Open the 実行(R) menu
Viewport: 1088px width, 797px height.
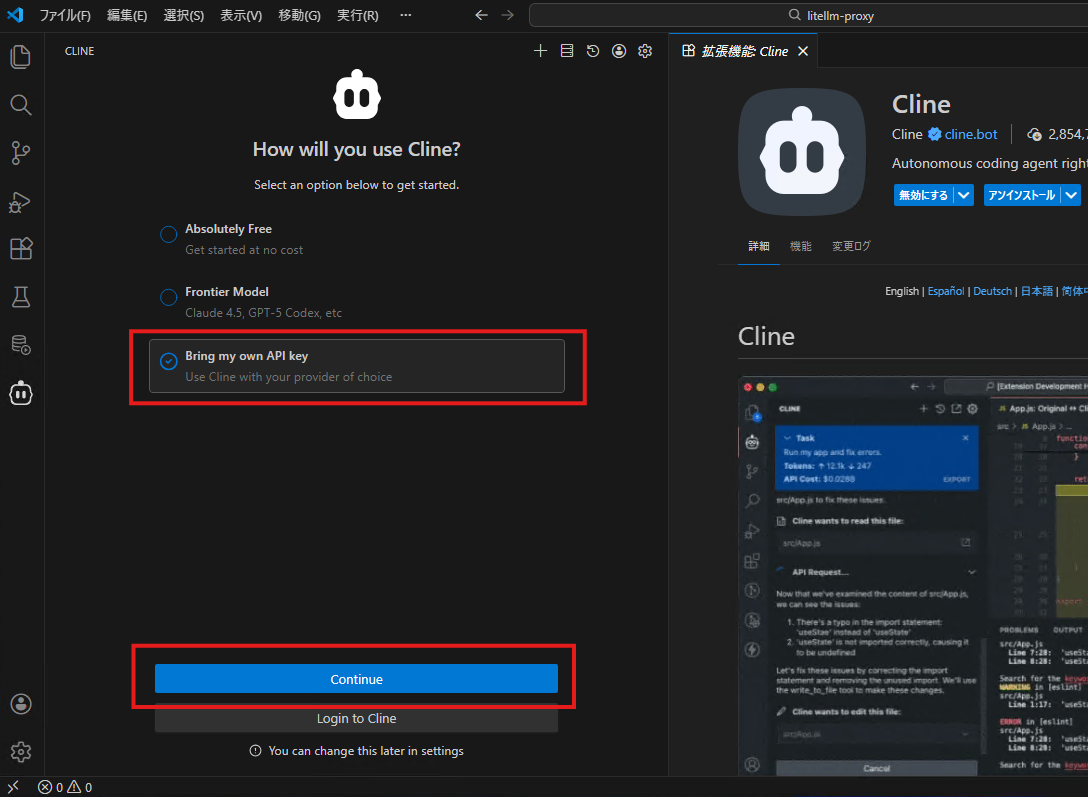(357, 15)
